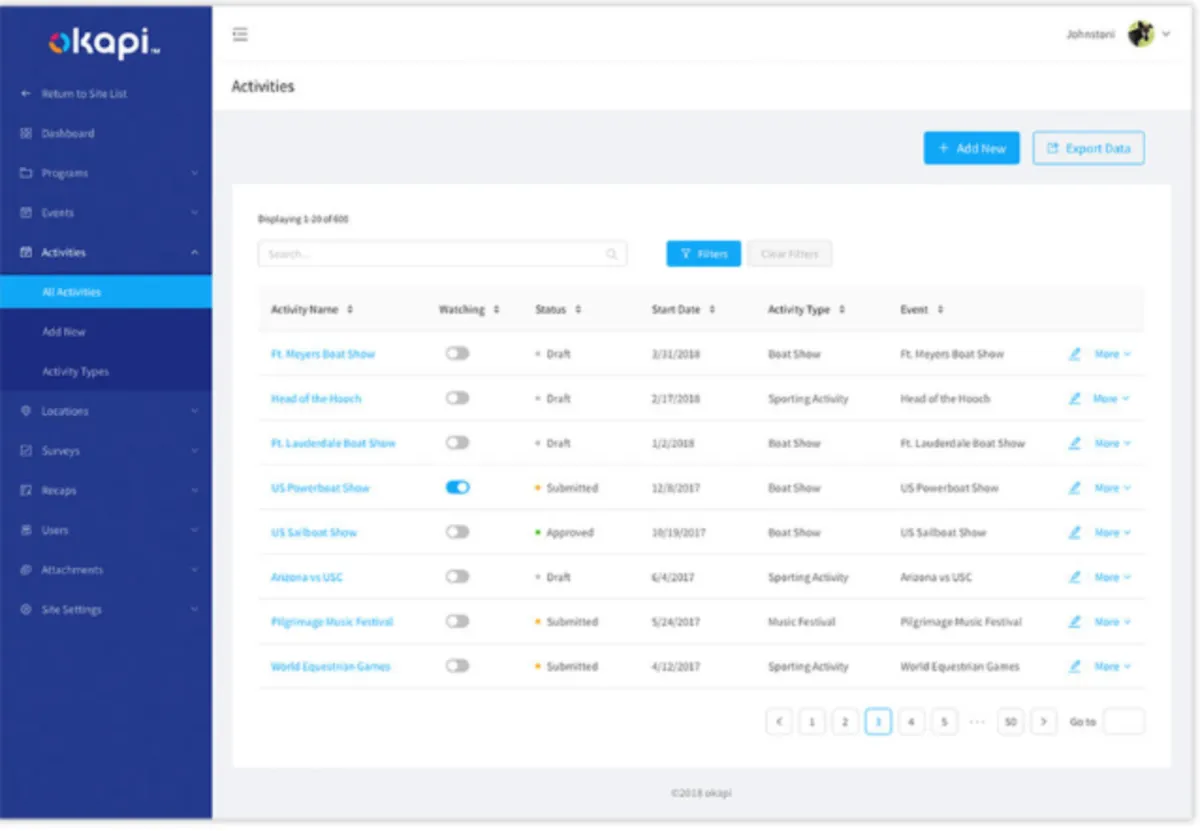Go to page 50 in pagination

coord(1010,721)
